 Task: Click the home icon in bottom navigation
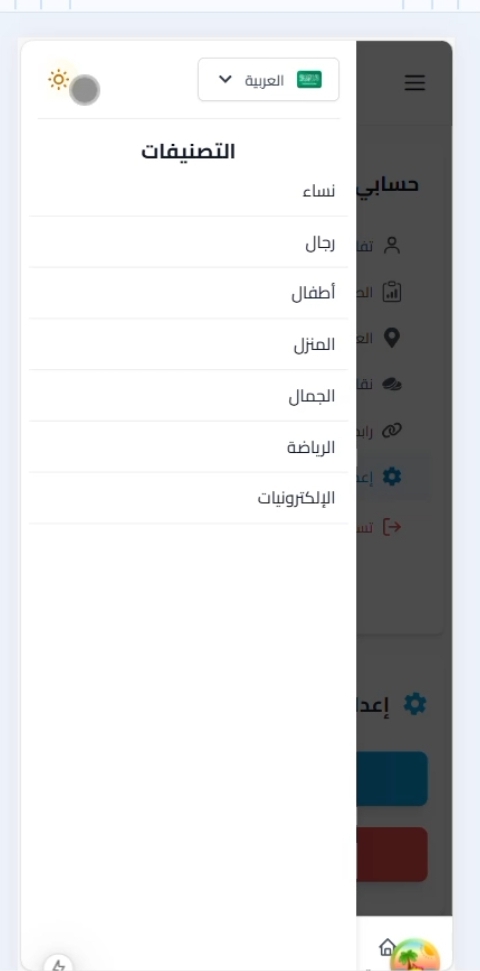click(x=387, y=947)
